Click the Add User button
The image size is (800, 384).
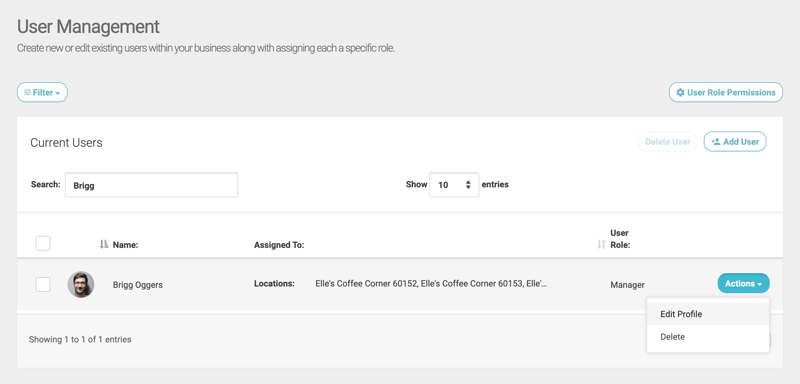735,142
